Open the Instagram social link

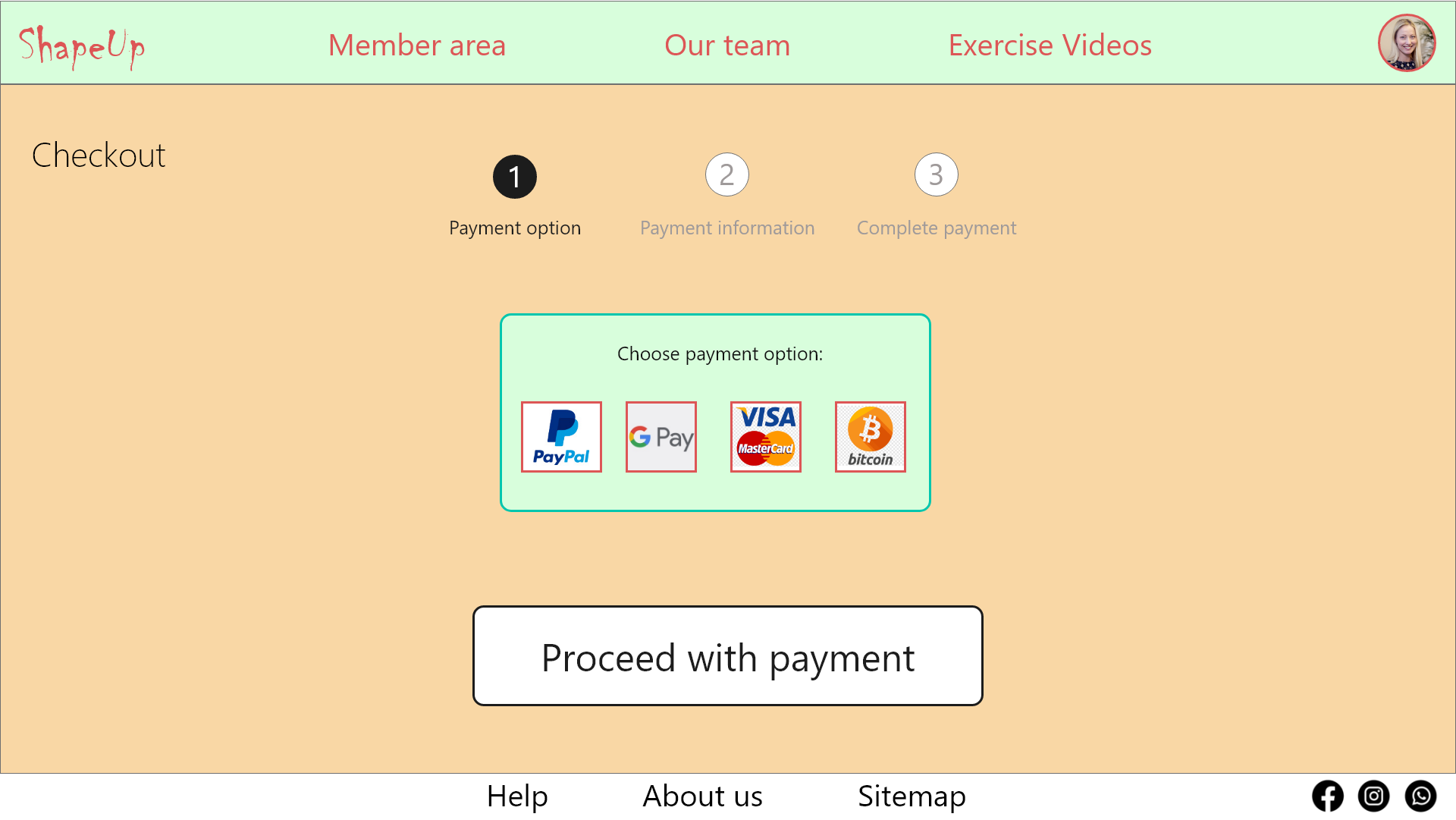tap(1373, 796)
